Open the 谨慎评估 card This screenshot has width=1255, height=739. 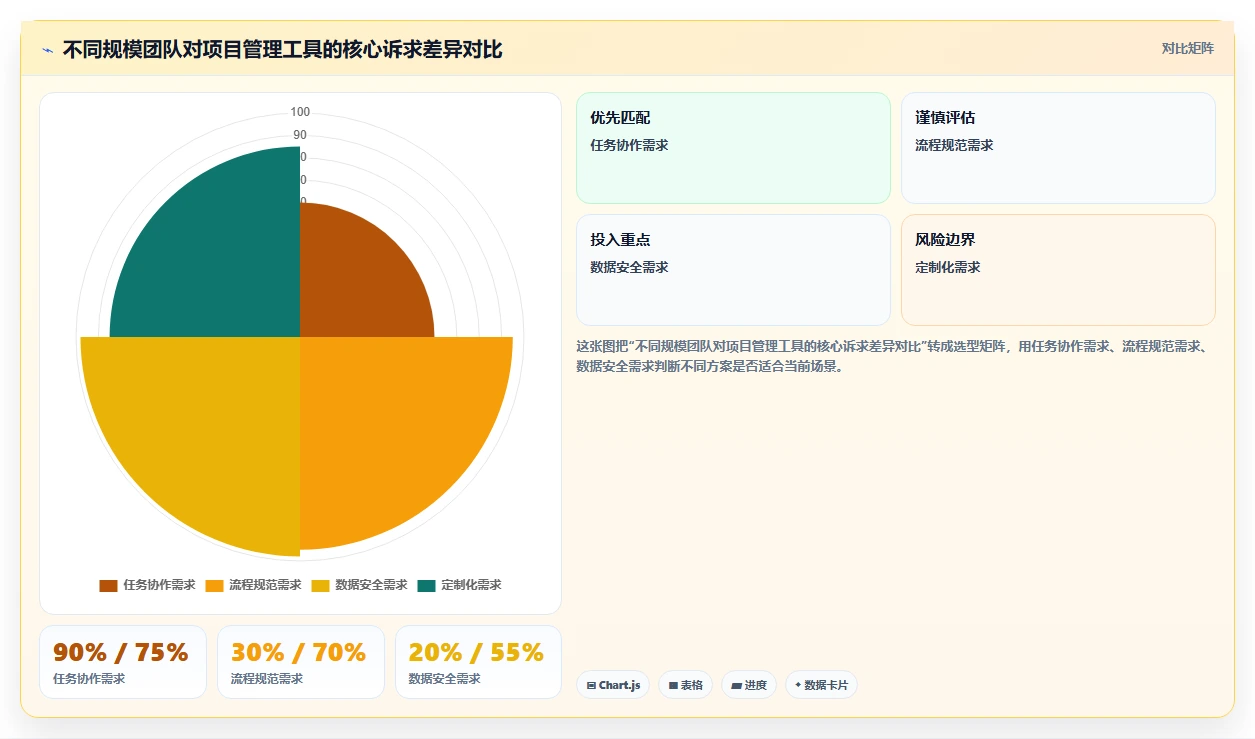1058,148
